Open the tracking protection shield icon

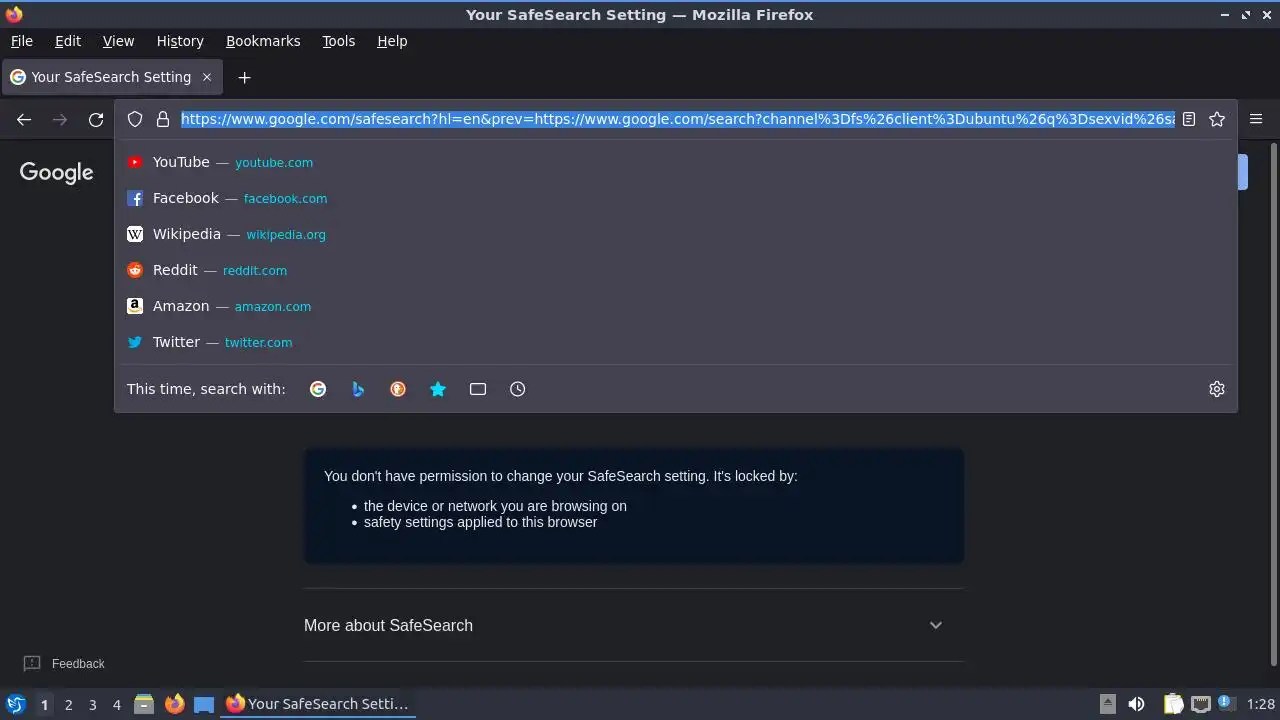click(135, 119)
